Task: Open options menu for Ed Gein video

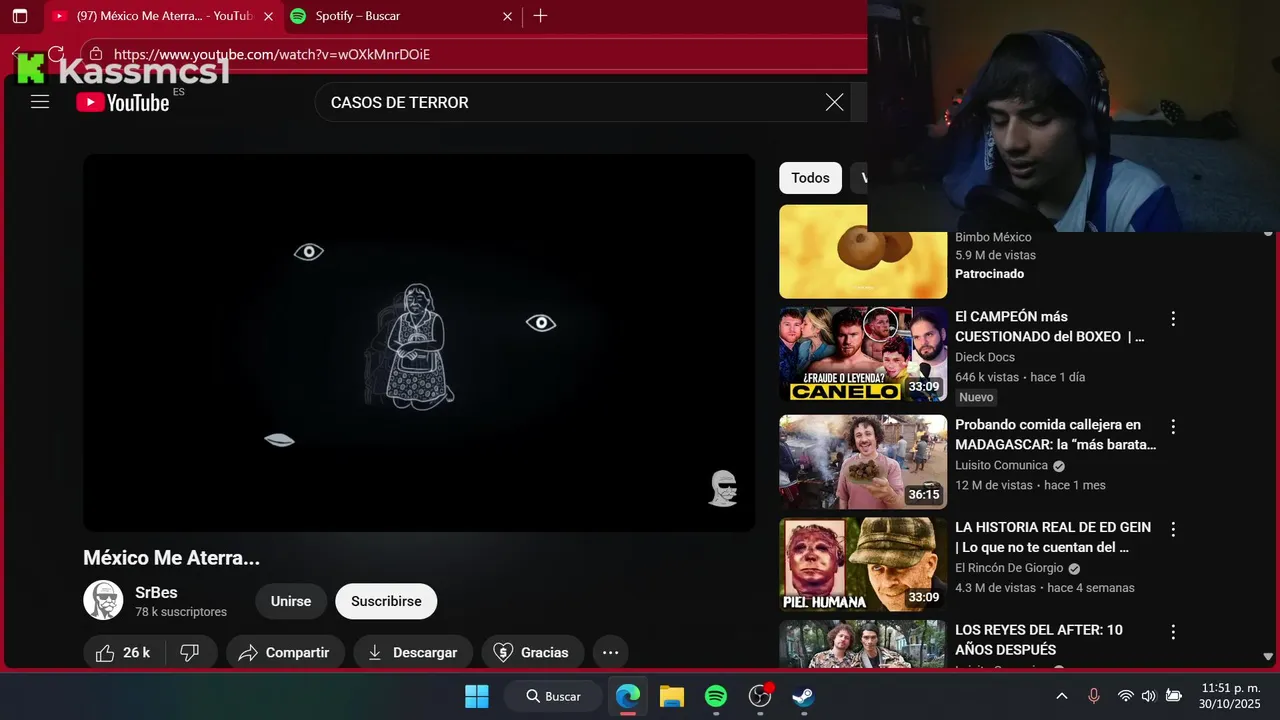Action: pyautogui.click(x=1173, y=529)
